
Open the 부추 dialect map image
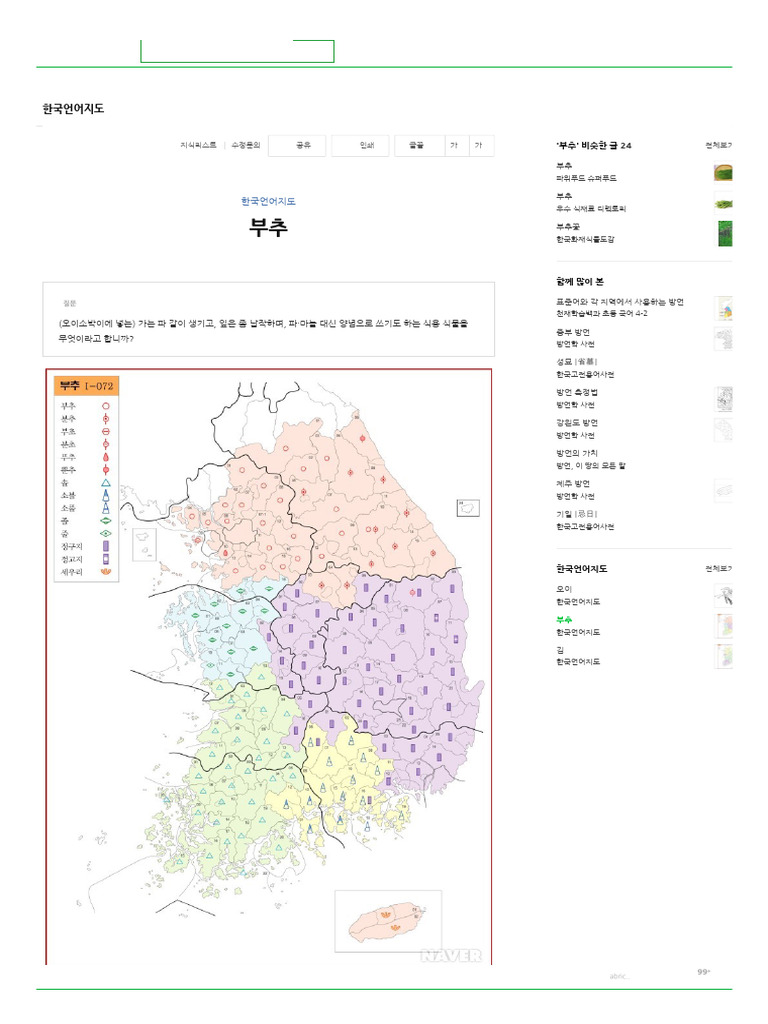268,666
